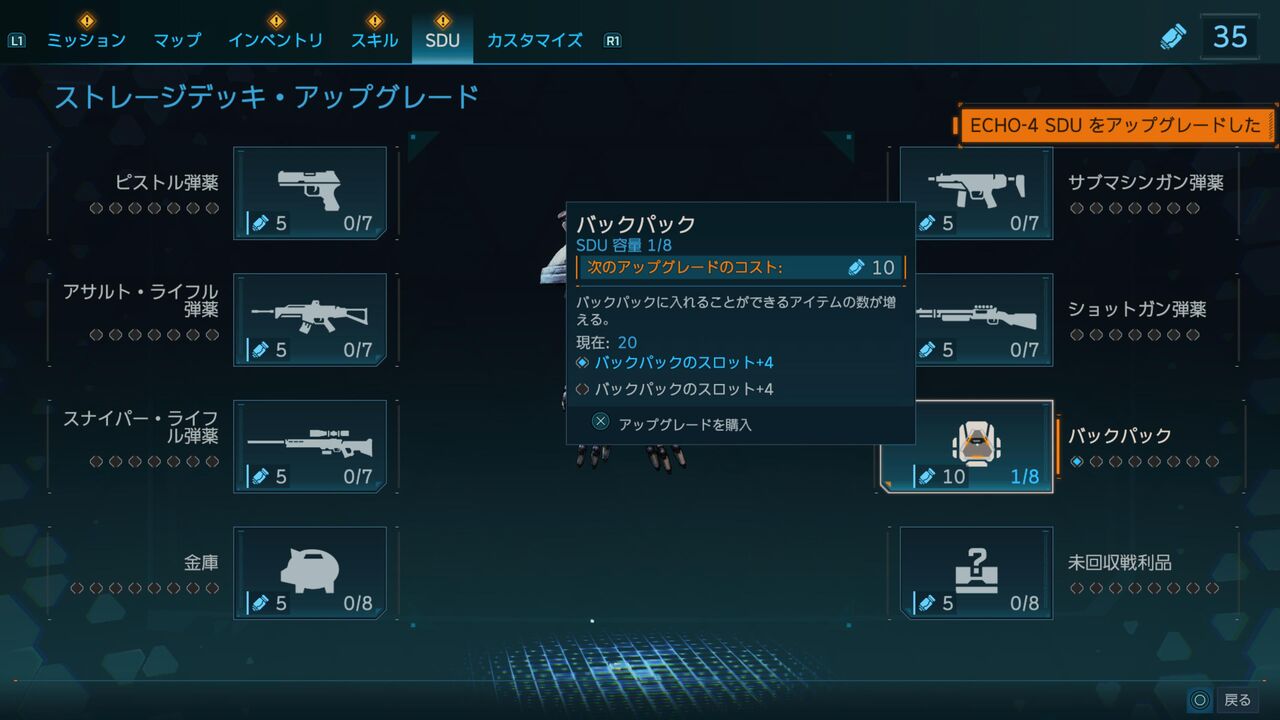Switch to the スキル tab
Viewport: 1280px width, 720px height.
click(x=375, y=40)
